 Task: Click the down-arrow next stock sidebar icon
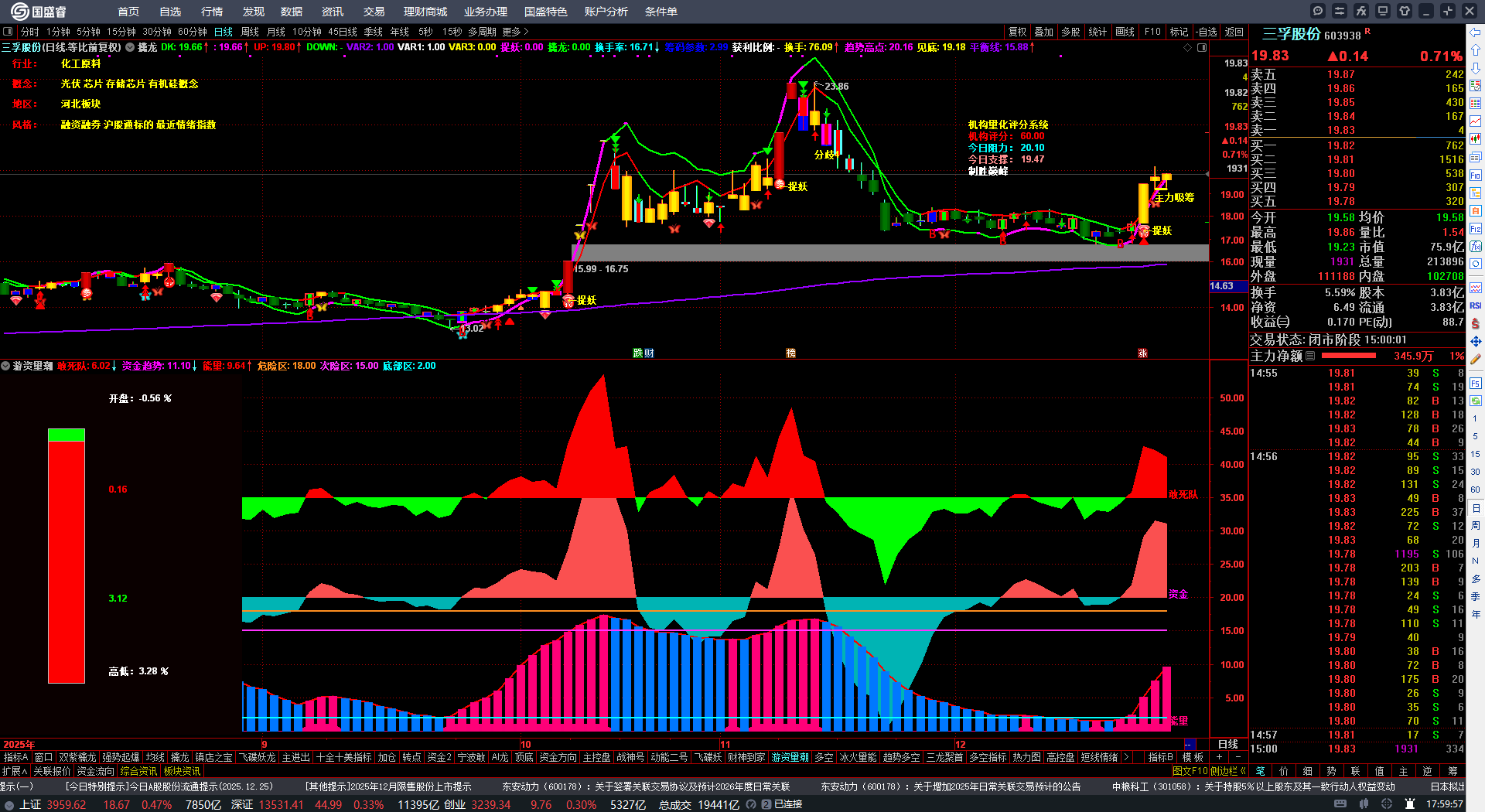point(1476,68)
